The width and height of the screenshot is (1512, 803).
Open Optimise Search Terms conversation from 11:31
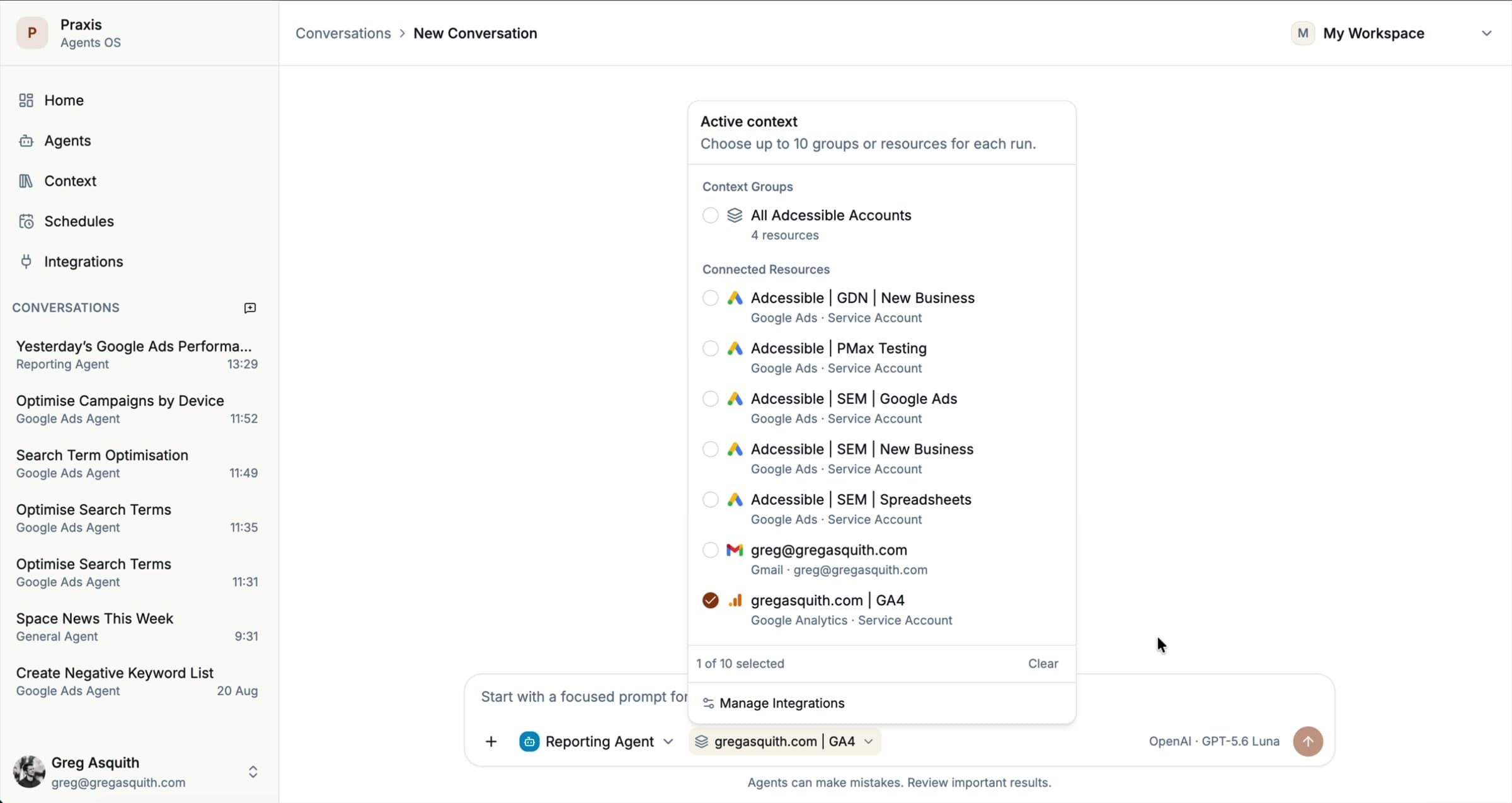tap(137, 572)
